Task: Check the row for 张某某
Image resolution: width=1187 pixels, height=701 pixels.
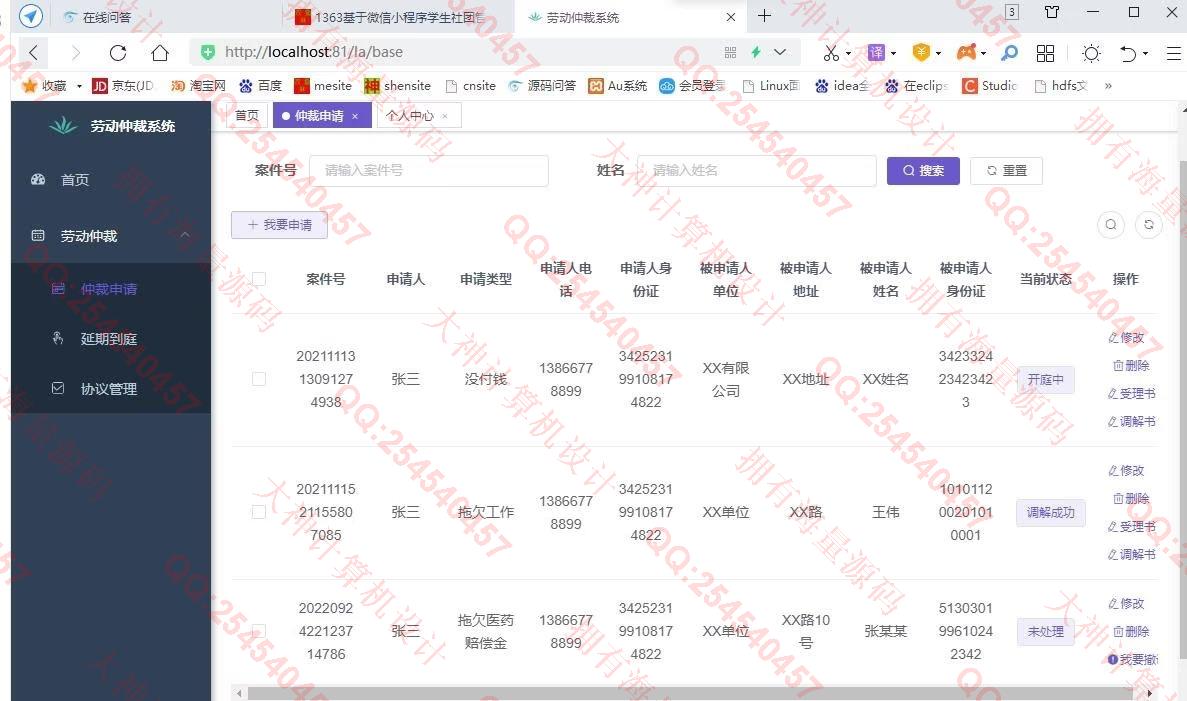Action: coord(259,631)
